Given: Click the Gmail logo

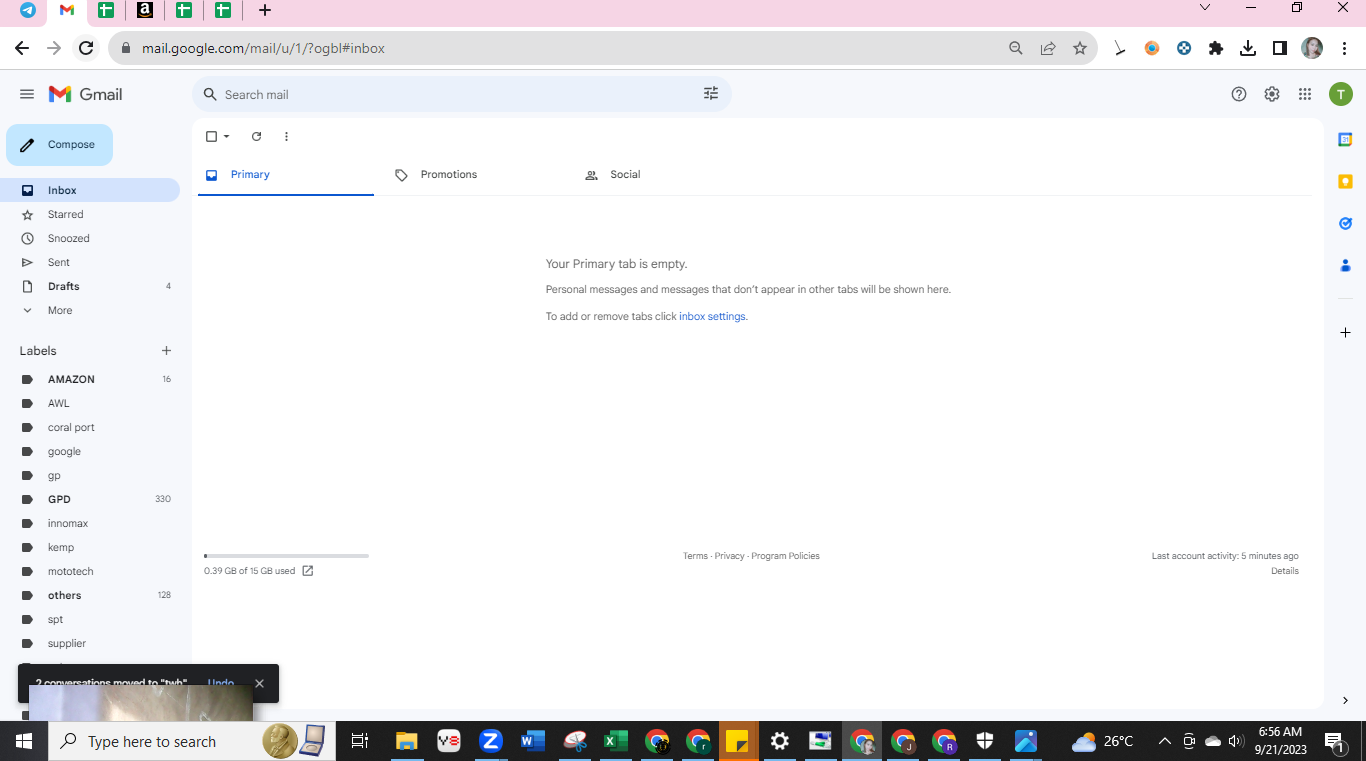Looking at the screenshot, I should point(86,94).
